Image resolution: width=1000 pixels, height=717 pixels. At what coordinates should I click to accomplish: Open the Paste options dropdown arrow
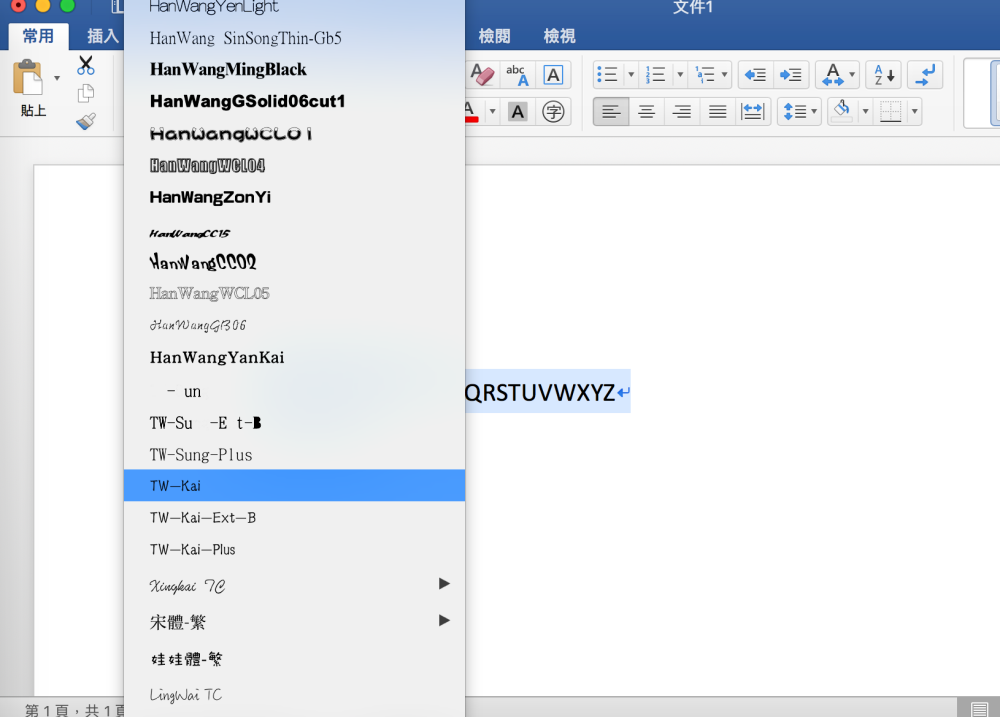coord(57,78)
